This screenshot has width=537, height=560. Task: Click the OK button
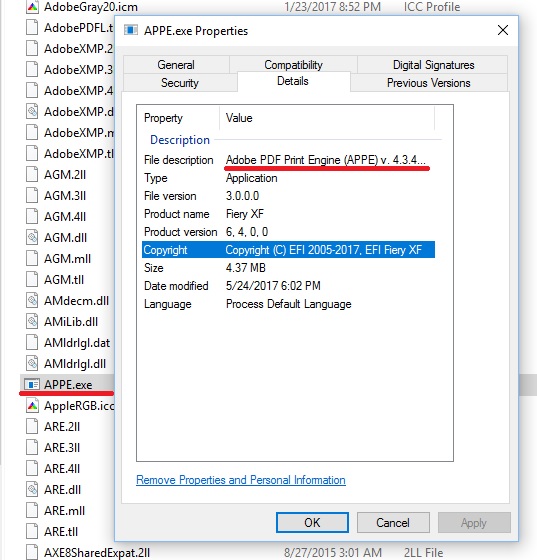tap(312, 522)
